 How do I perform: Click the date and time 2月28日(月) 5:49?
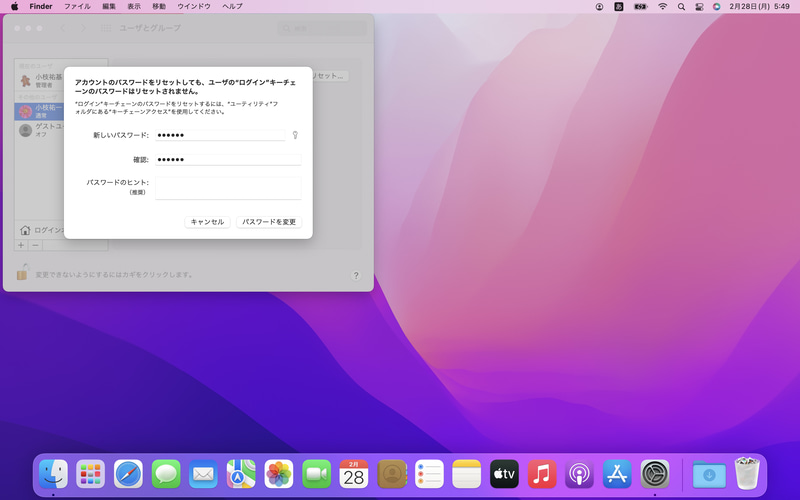point(759,7)
